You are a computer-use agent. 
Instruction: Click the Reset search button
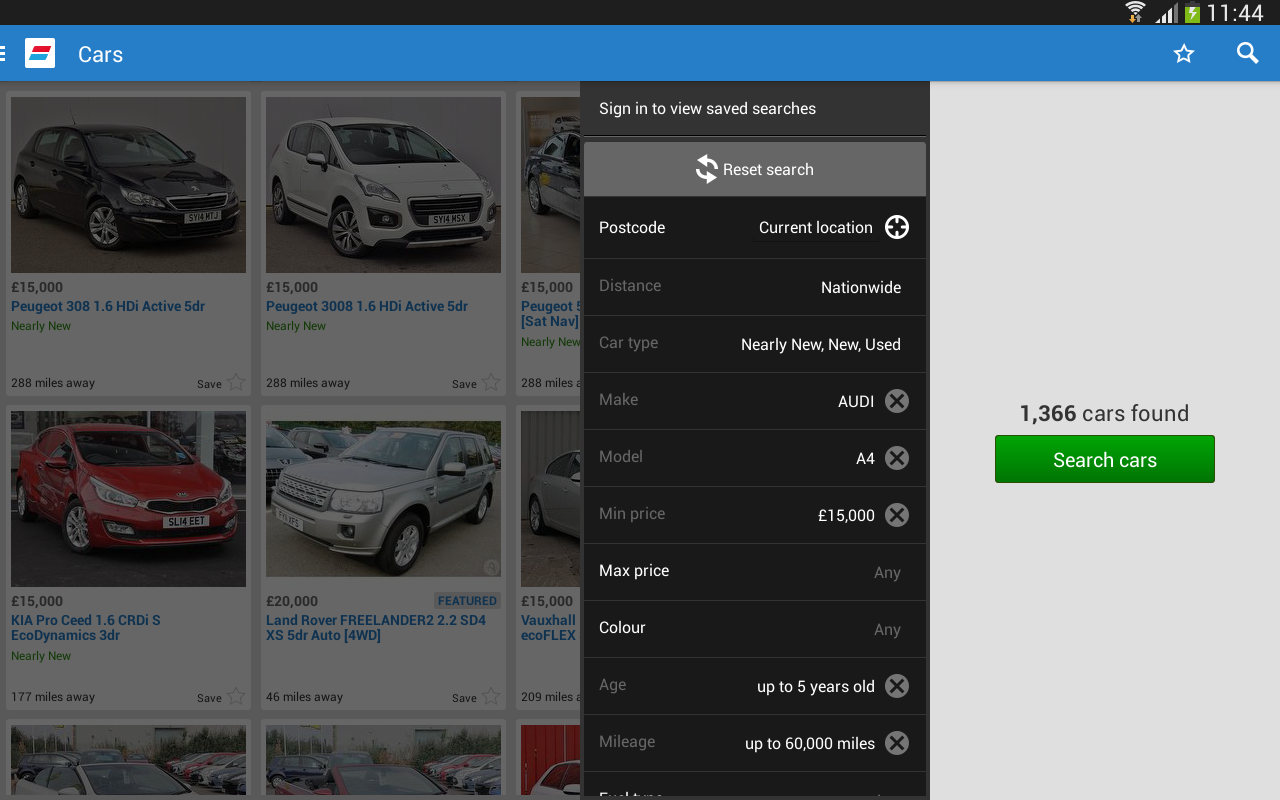pos(755,169)
